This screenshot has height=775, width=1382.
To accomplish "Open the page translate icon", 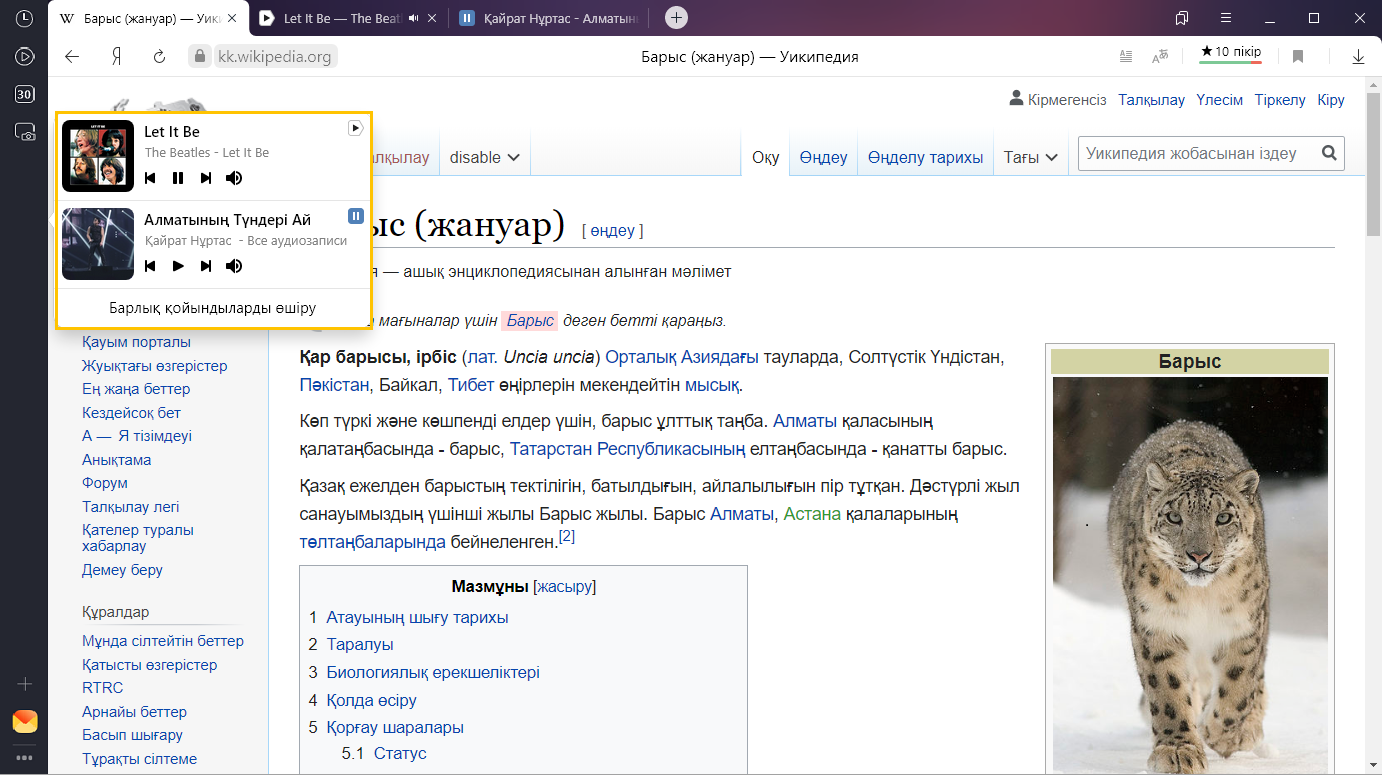I will 1160,57.
